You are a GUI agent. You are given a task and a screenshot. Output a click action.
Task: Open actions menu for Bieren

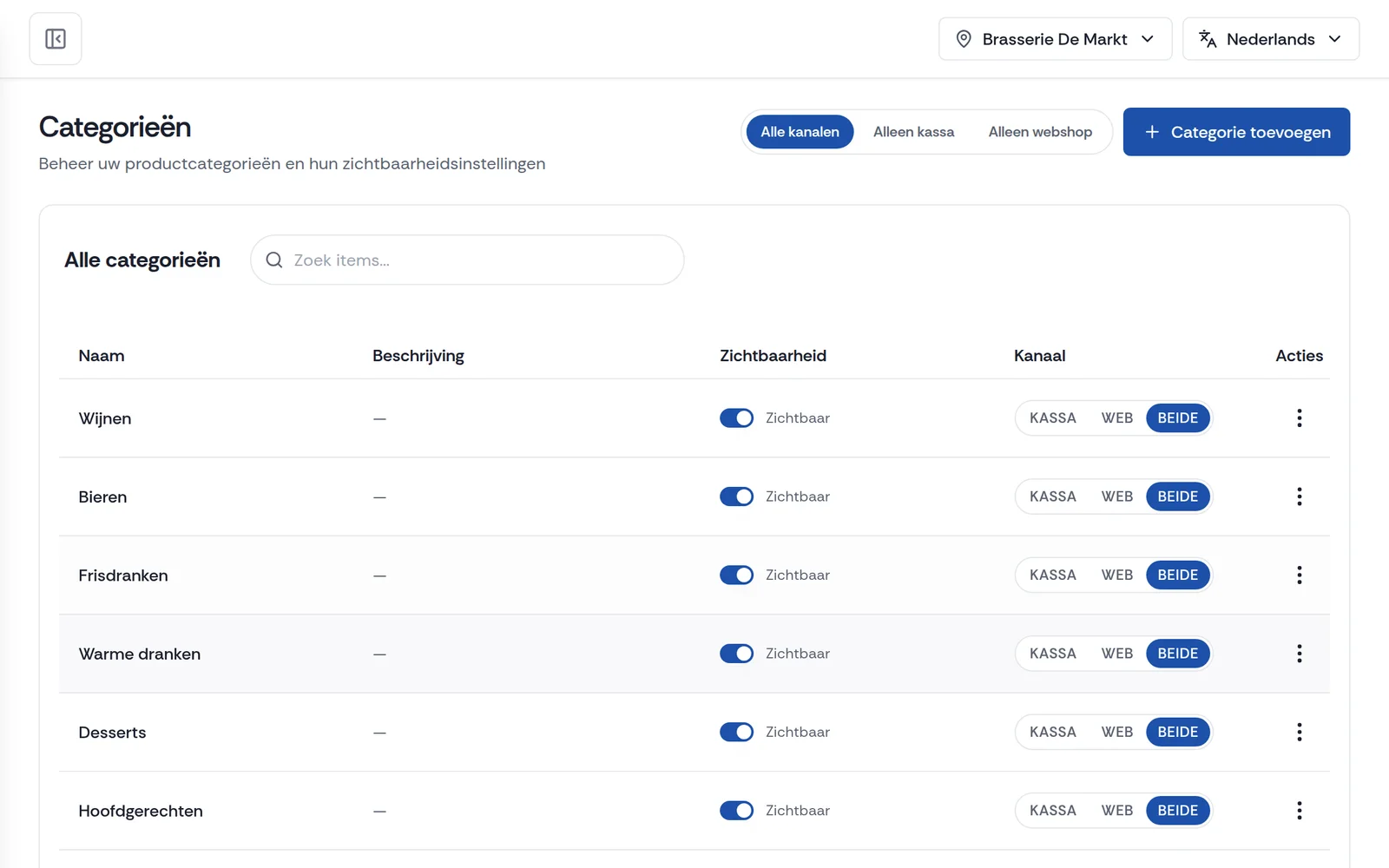[1299, 496]
